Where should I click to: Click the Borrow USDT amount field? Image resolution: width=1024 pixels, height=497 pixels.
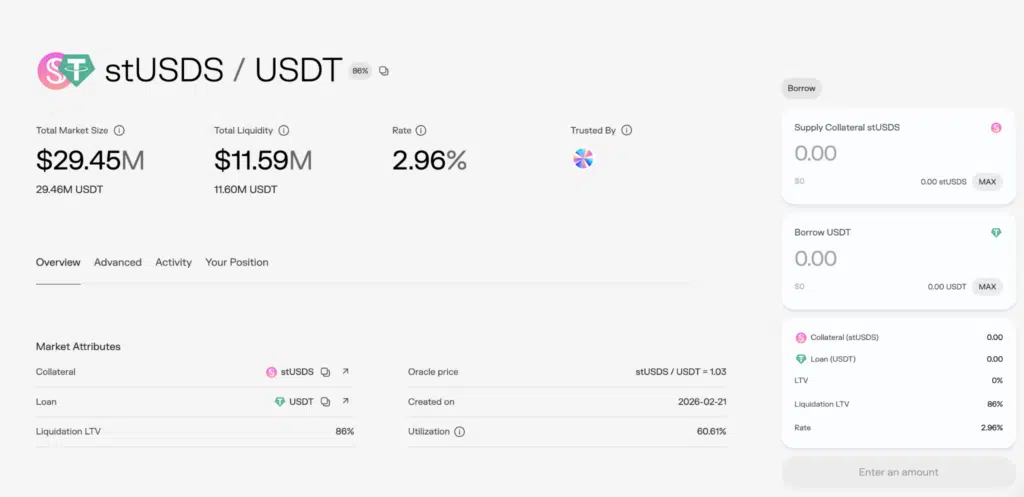pos(870,259)
